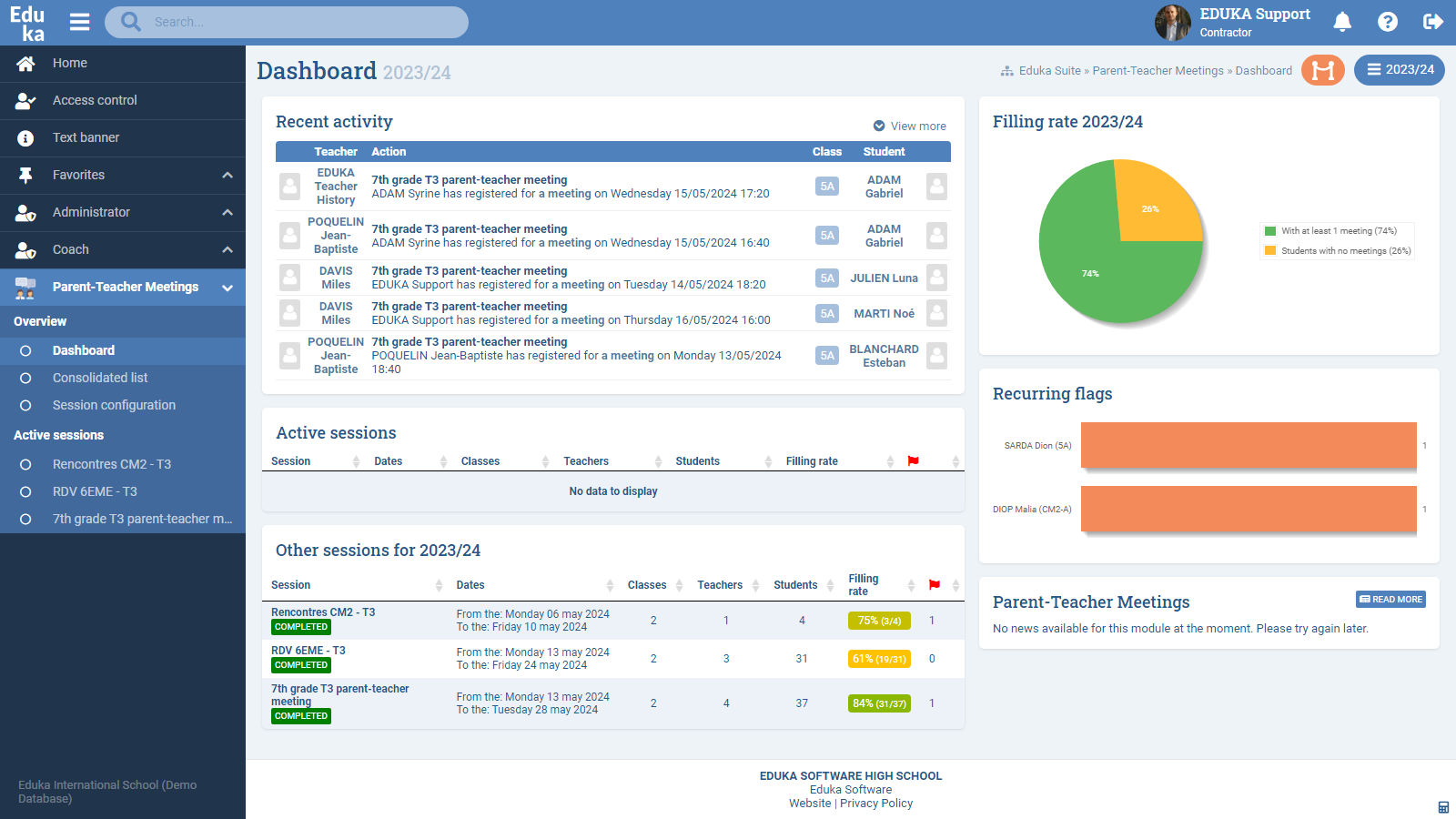Click the 84% filling rate badge

[878, 703]
